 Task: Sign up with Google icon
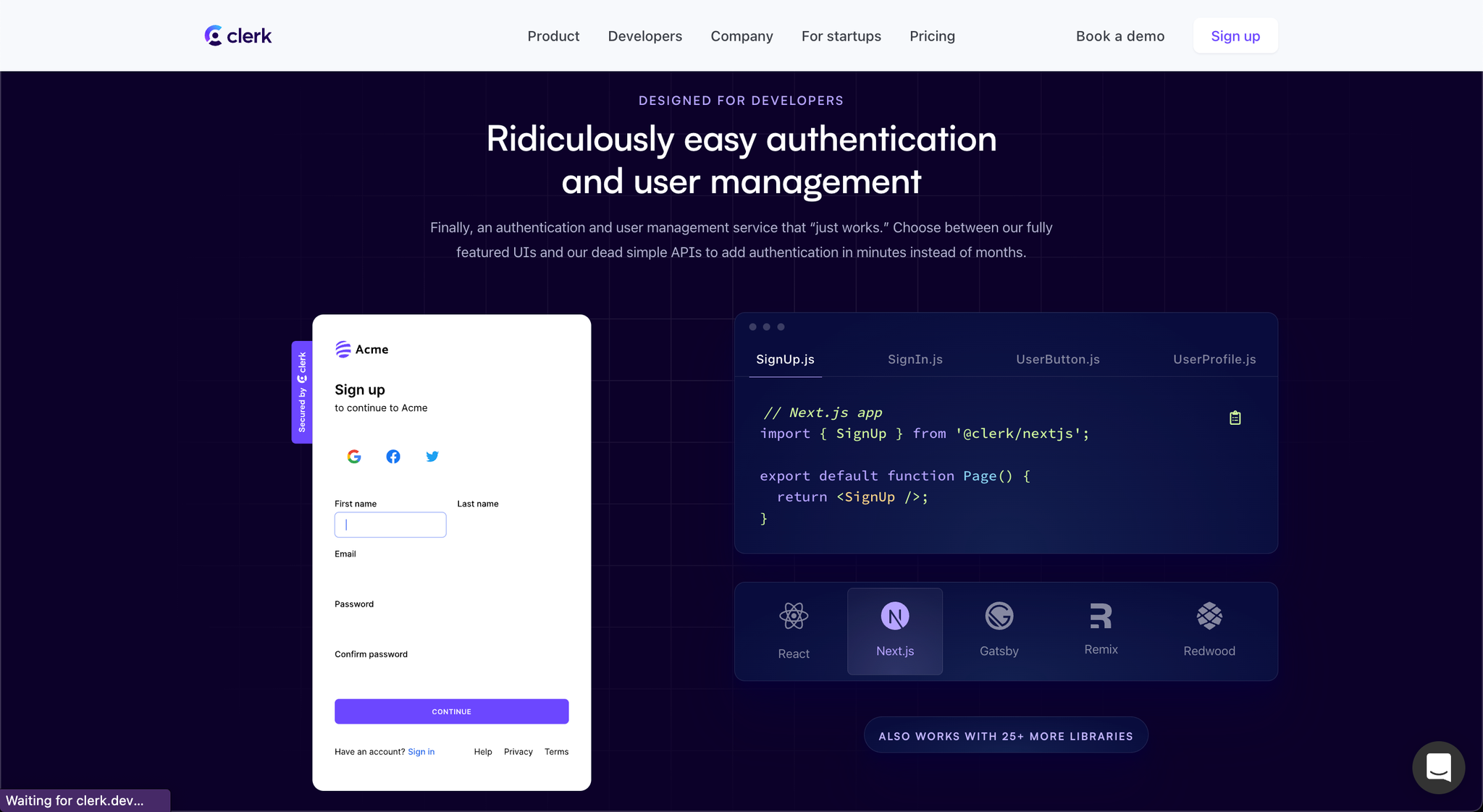pyautogui.click(x=354, y=457)
